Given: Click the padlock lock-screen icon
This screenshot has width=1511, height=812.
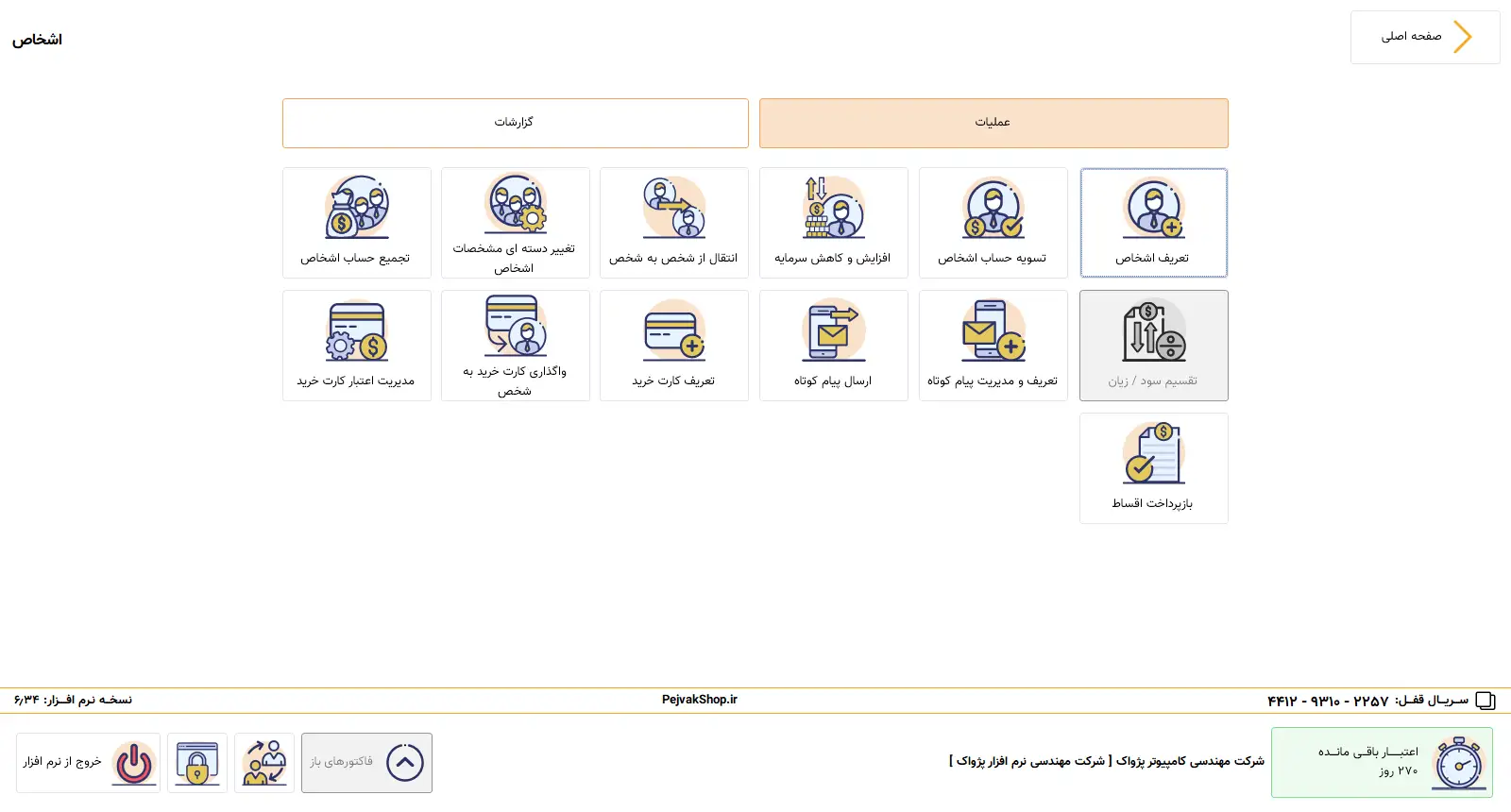Looking at the screenshot, I should tap(197, 763).
